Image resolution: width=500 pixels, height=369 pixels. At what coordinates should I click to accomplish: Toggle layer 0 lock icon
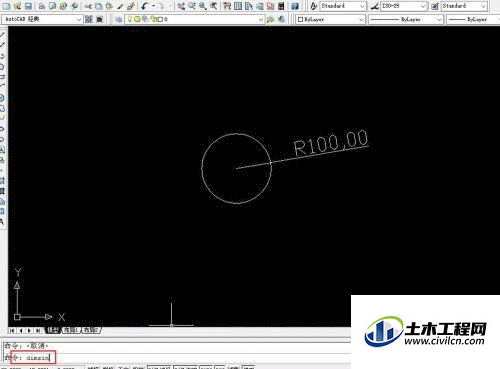153,19
